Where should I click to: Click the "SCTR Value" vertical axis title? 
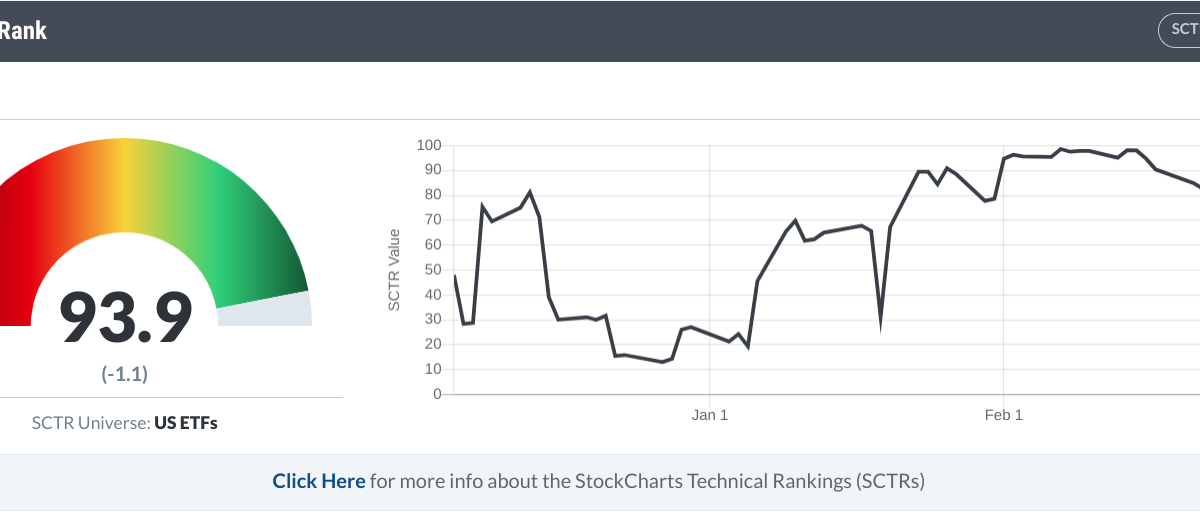[394, 270]
